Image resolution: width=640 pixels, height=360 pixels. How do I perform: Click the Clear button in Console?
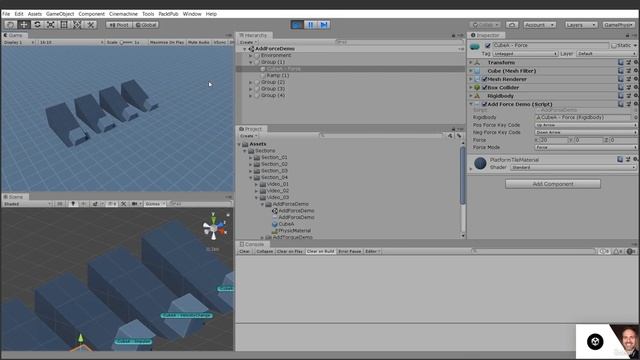click(x=244, y=251)
